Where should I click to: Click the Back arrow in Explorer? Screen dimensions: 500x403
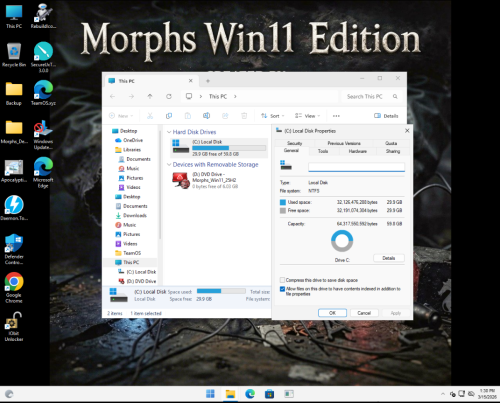112,96
